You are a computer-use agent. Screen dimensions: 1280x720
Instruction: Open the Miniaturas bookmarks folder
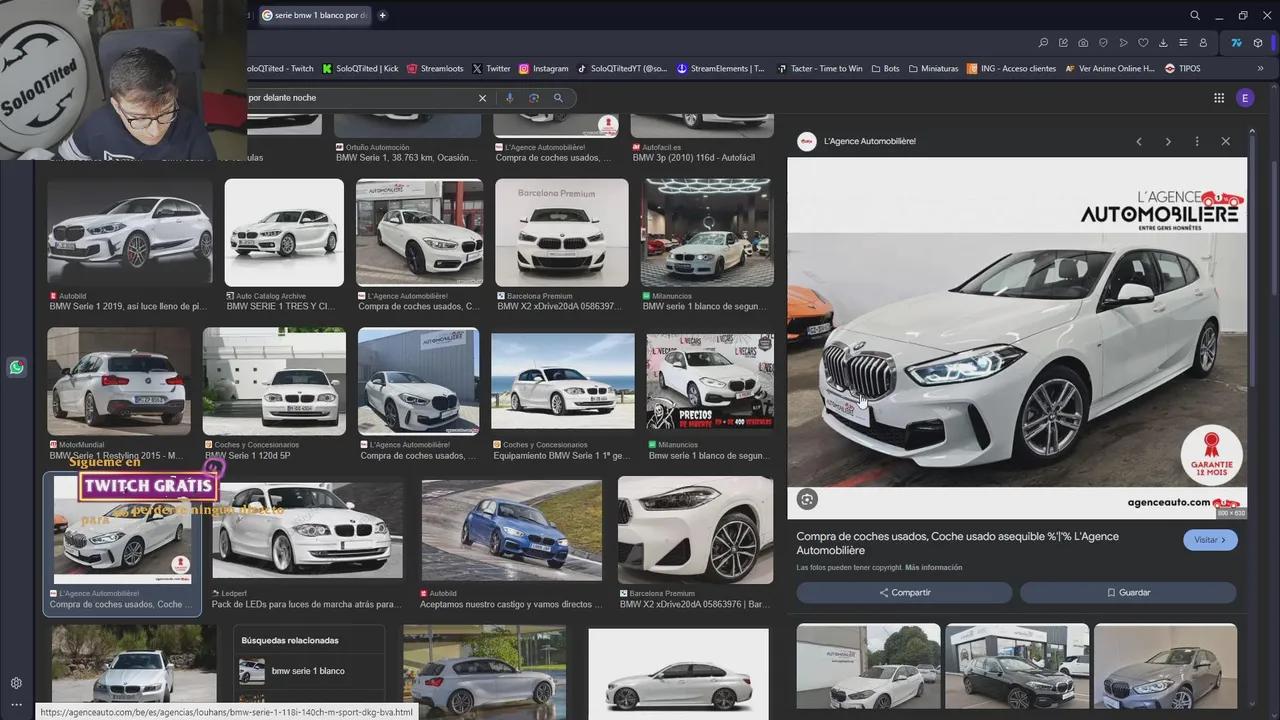932,69
